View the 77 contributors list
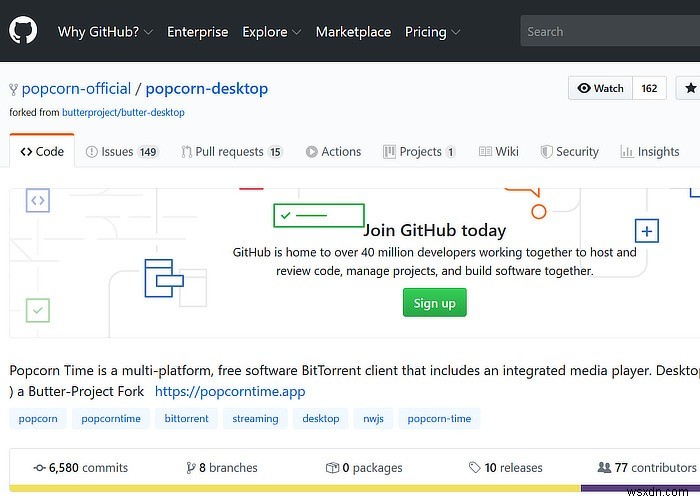 647,468
